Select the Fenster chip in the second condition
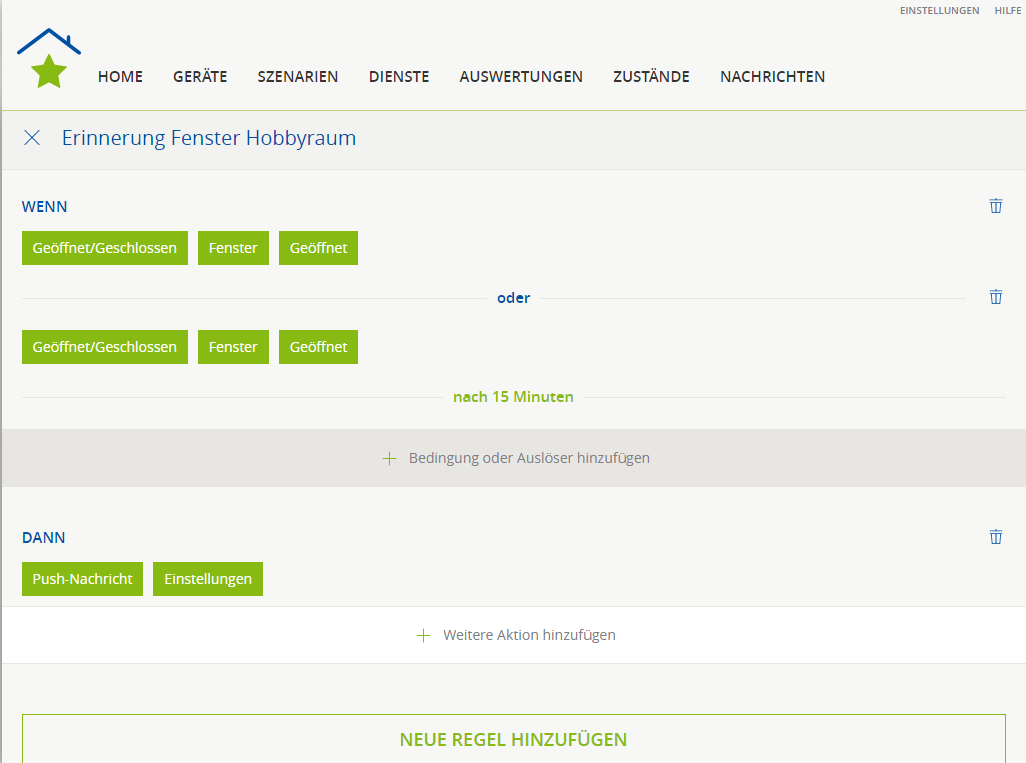Viewport: 1026px width, 763px height. click(x=233, y=347)
